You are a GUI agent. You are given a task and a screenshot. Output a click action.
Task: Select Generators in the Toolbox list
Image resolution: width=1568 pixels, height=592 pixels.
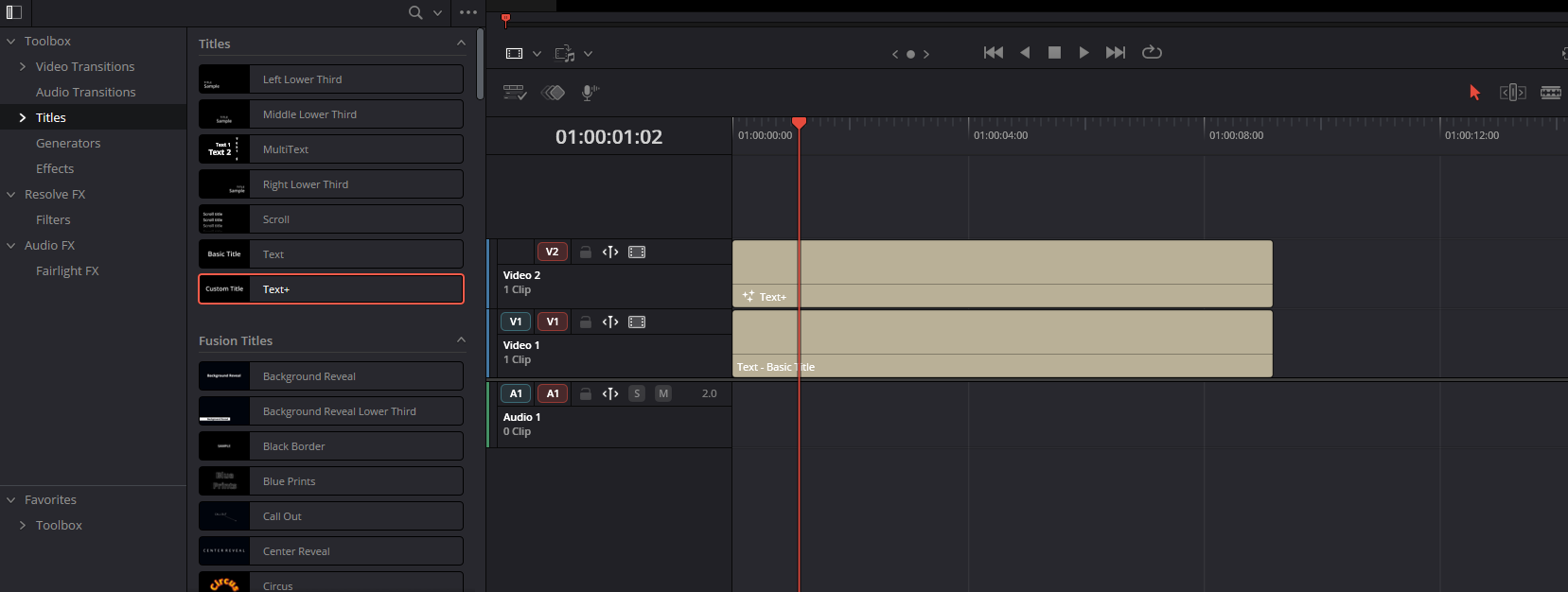[x=68, y=143]
